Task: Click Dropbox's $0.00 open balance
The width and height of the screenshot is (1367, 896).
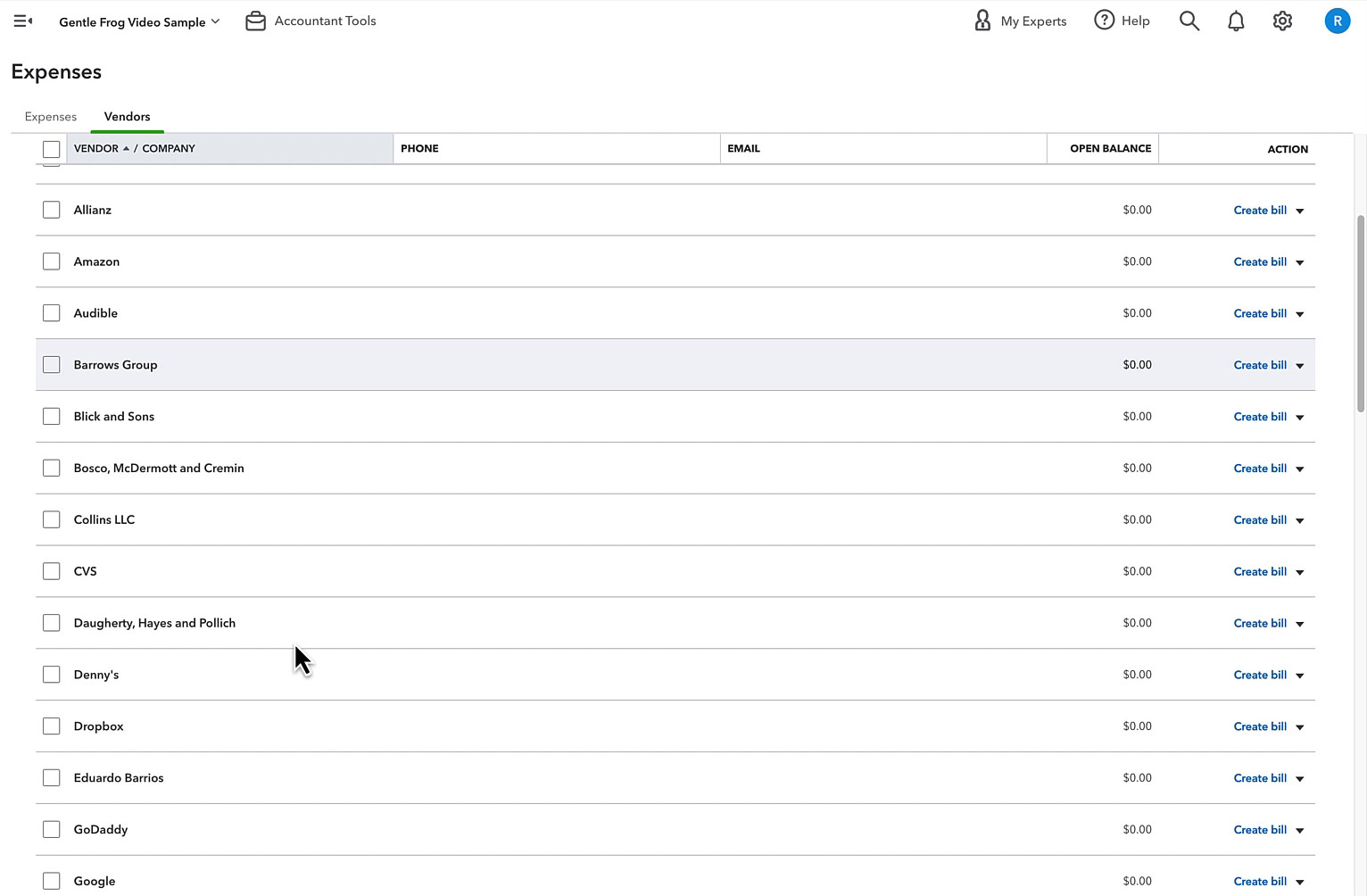Action: click(x=1137, y=726)
